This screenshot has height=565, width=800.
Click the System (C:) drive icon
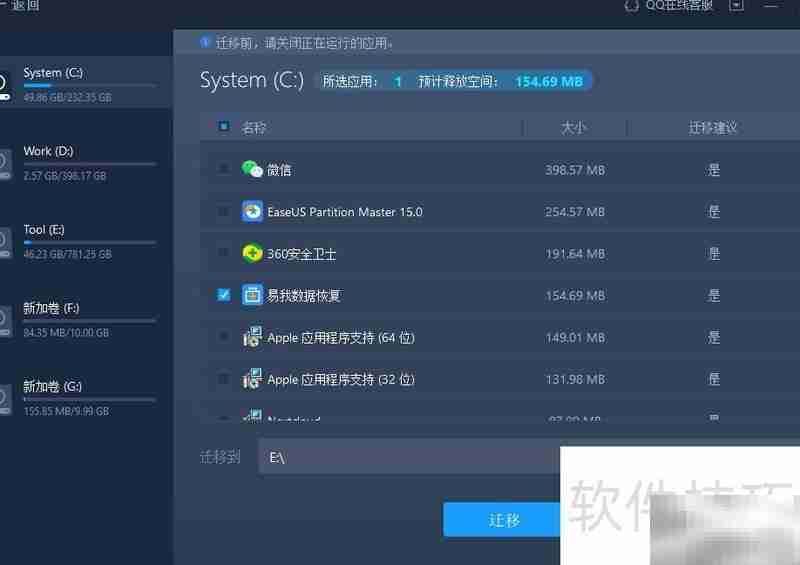[x=4, y=85]
